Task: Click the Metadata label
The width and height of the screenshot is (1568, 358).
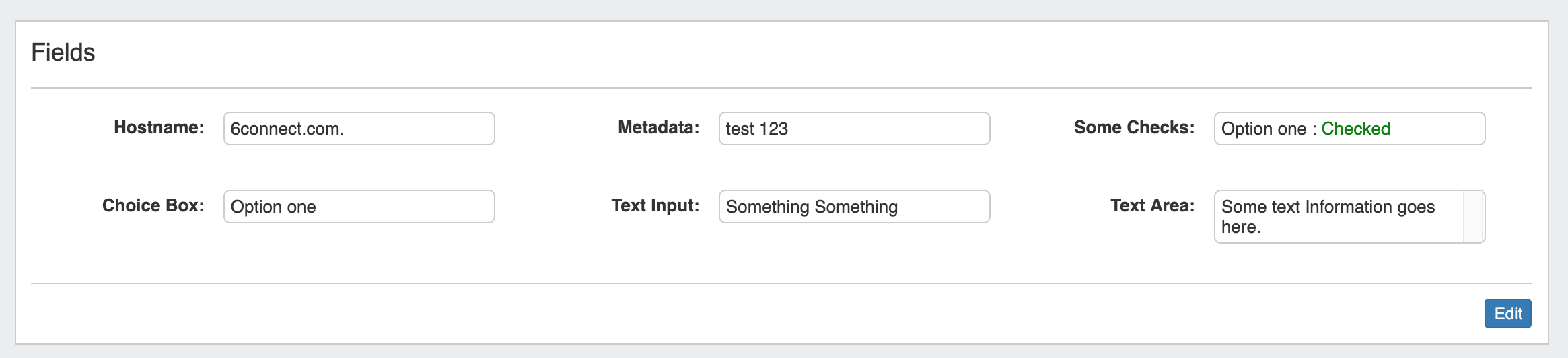Action: 658,128
